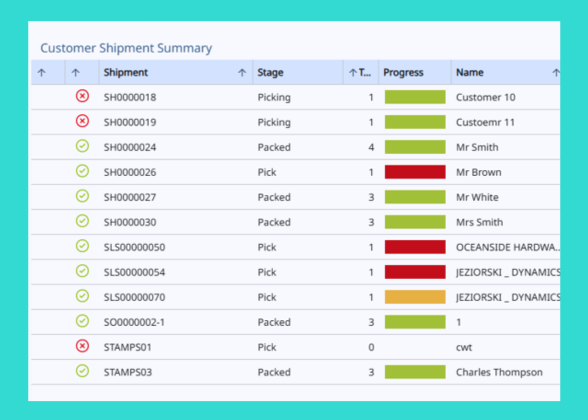Click the green progress bar for Charles Thompson
This screenshot has height=420, width=588.
pyautogui.click(x=415, y=372)
